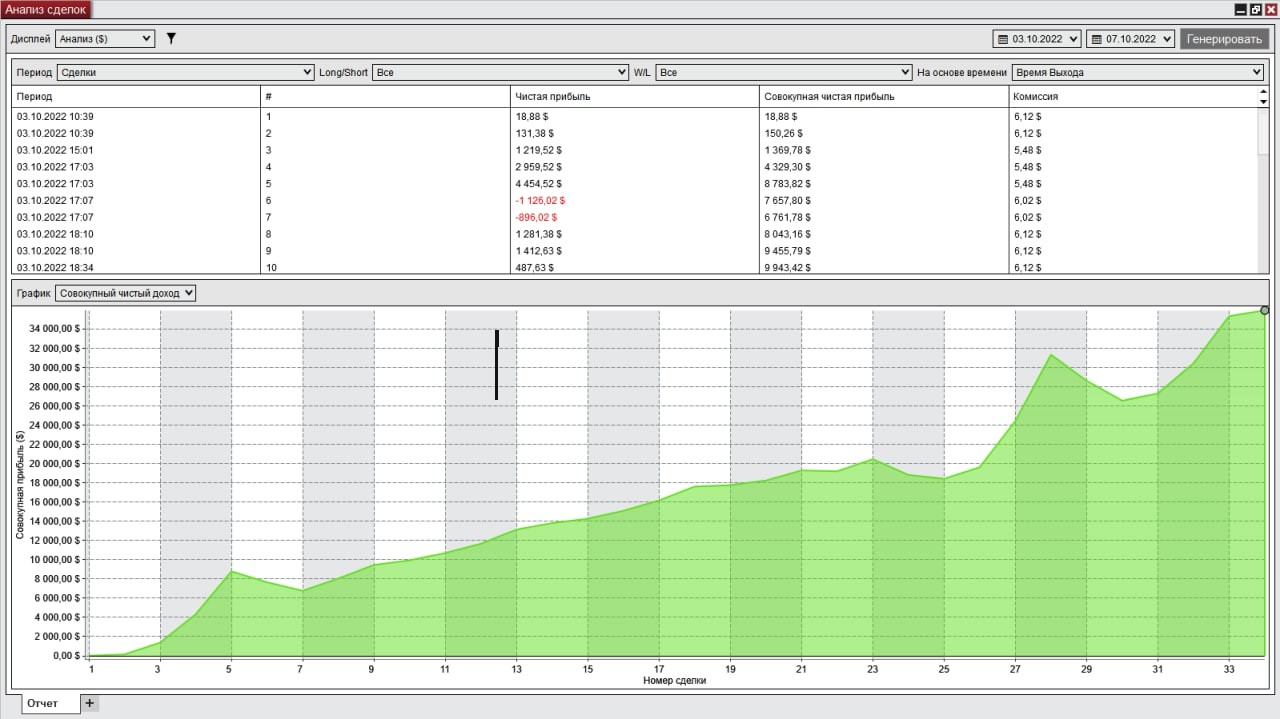Click the table scroll up arrow
Screen dimensions: 1280x719
coord(1262,92)
